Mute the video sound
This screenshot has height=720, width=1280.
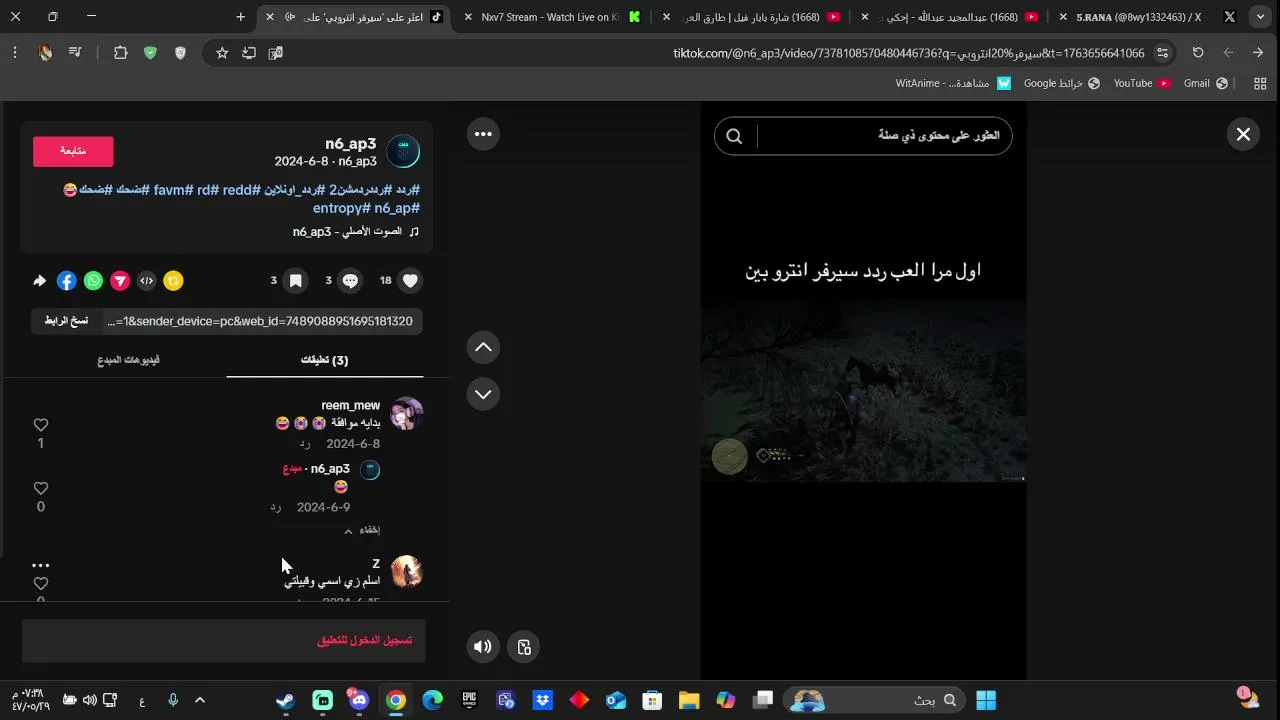point(483,647)
